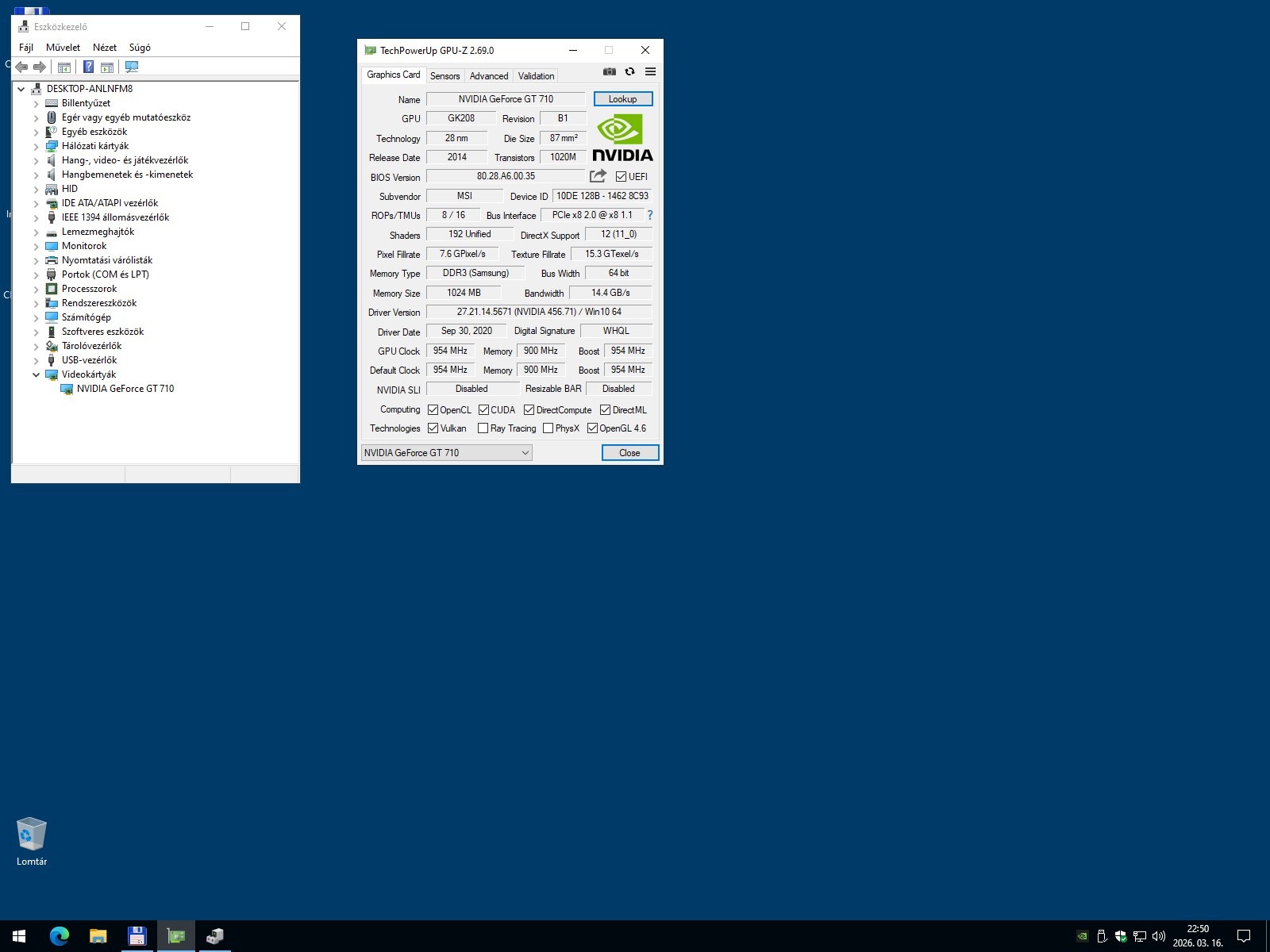The width and height of the screenshot is (1270, 952).
Task: Select the NVIDIA GeForce GT 710 device
Action: (x=125, y=389)
